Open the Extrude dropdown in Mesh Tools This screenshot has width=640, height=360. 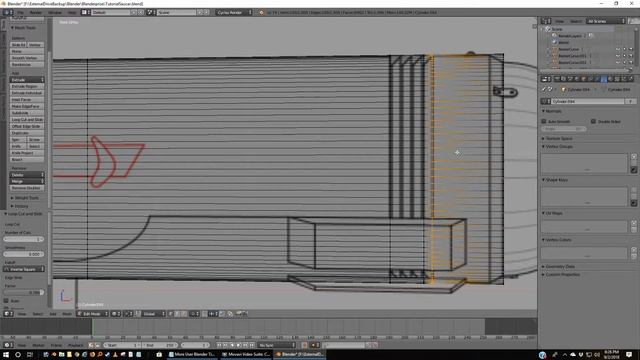[x=27, y=80]
